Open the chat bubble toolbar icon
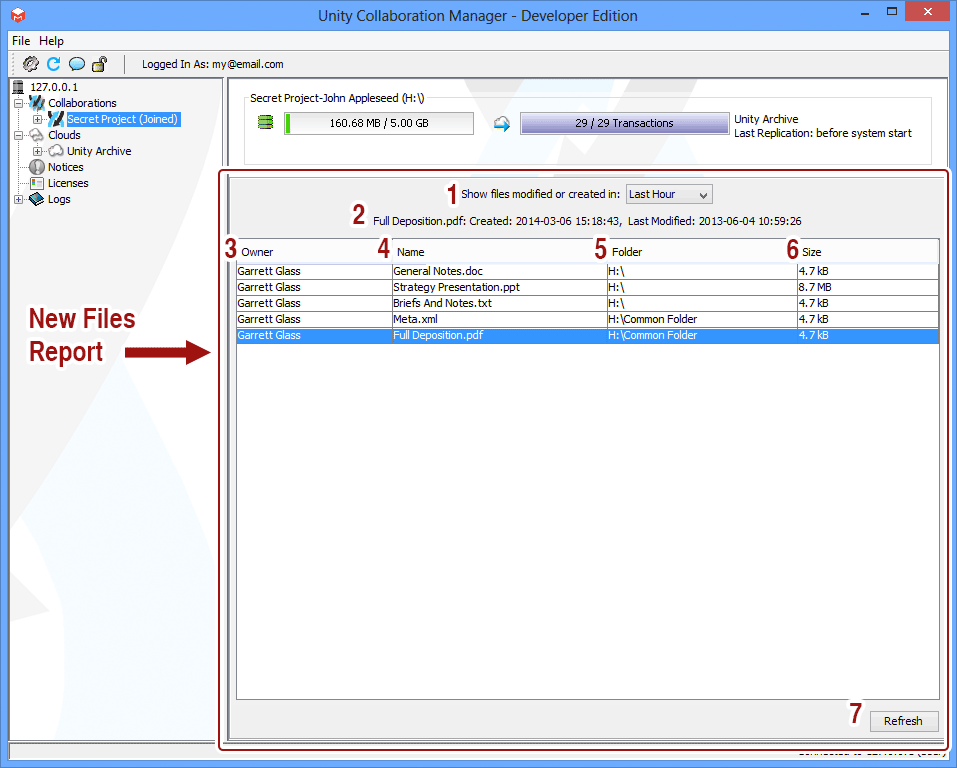Viewport: 957px width, 768px height. coord(77,64)
